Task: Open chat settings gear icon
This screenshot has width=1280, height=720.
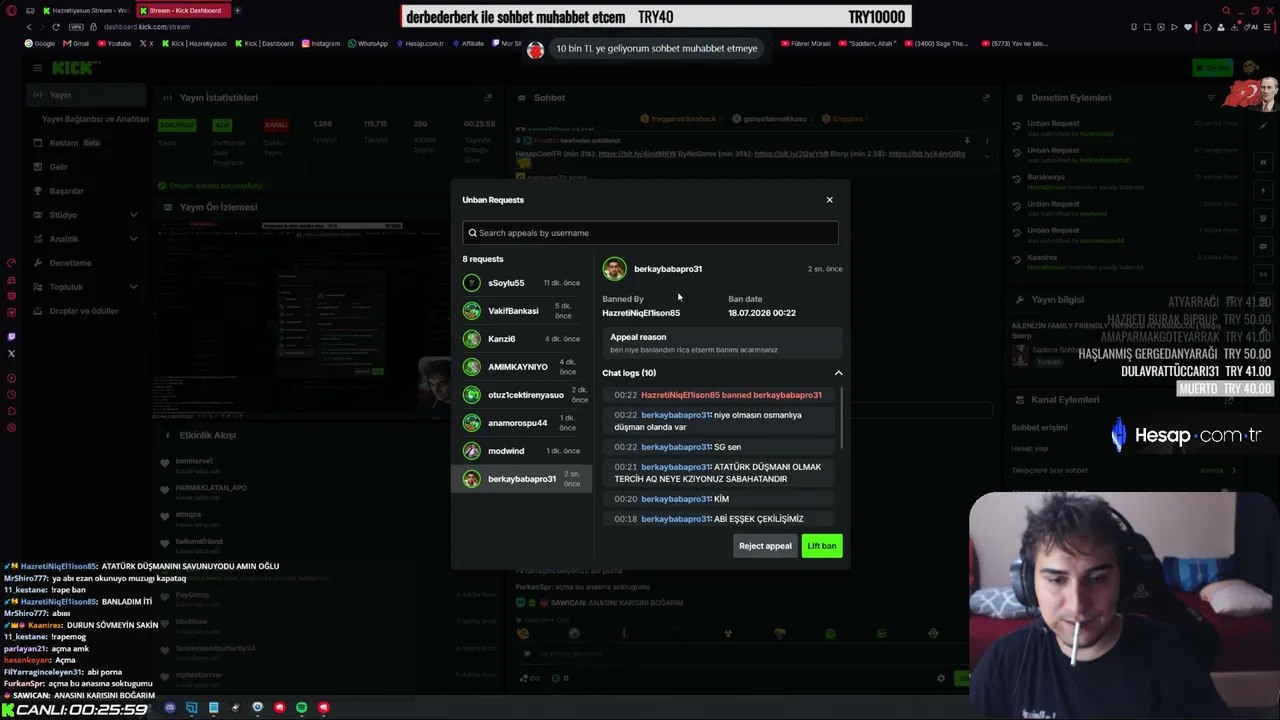Action: (940, 678)
